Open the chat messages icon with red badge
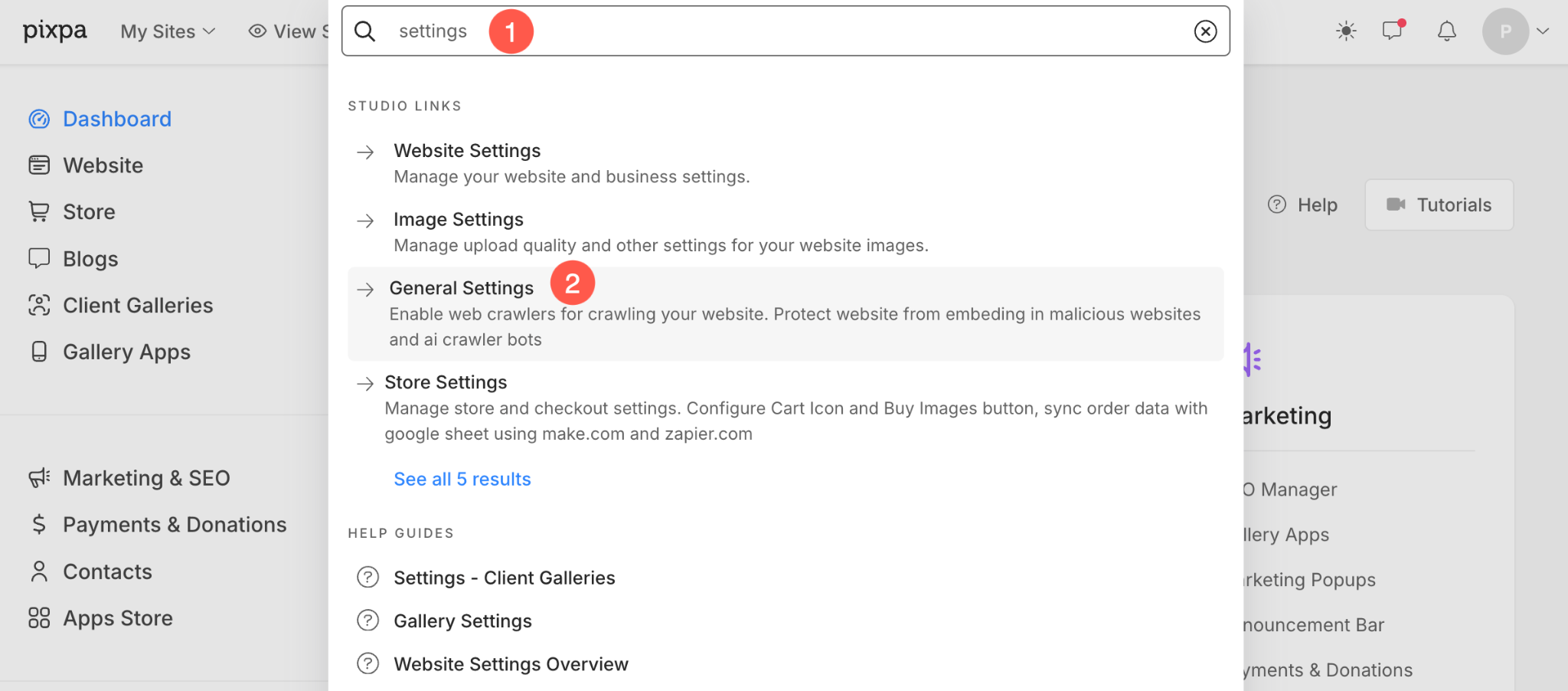 coord(1392,31)
